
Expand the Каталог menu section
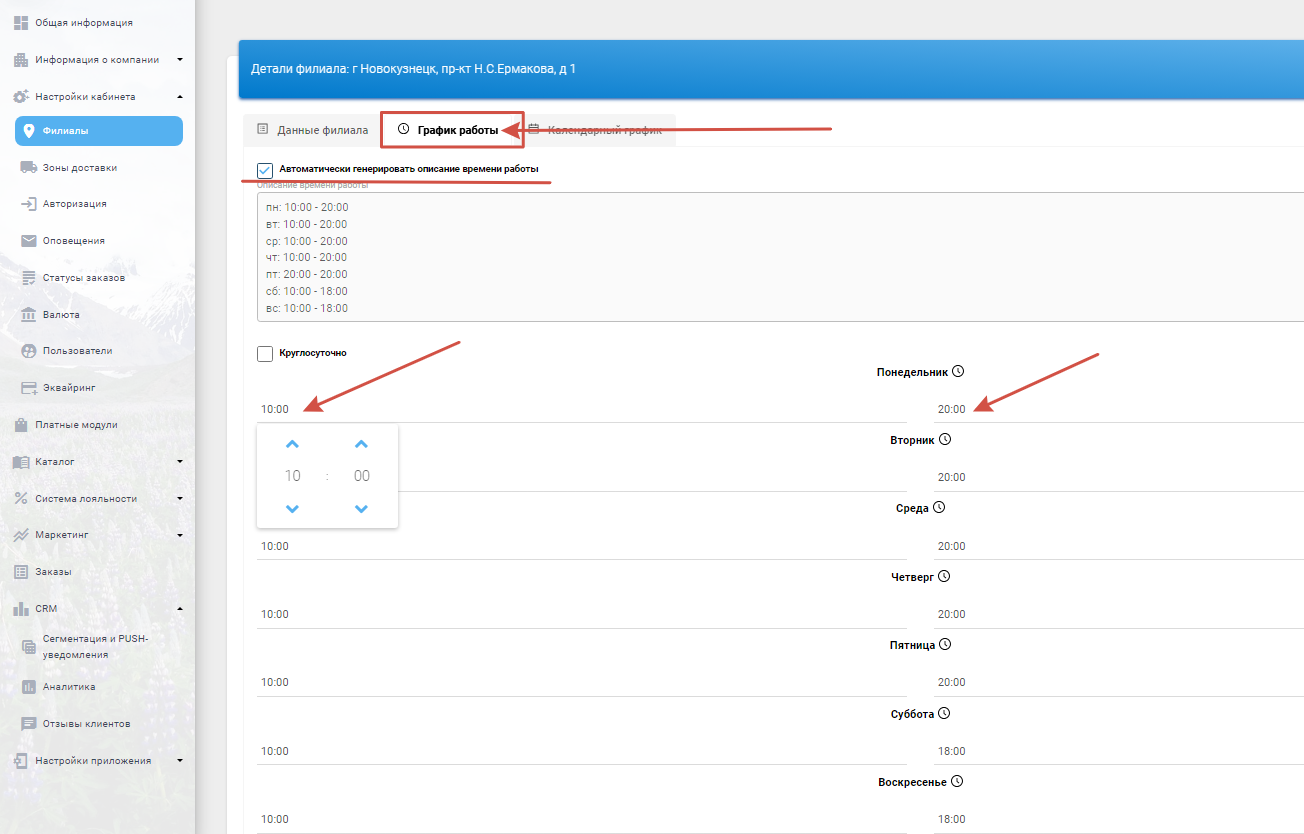tap(179, 462)
